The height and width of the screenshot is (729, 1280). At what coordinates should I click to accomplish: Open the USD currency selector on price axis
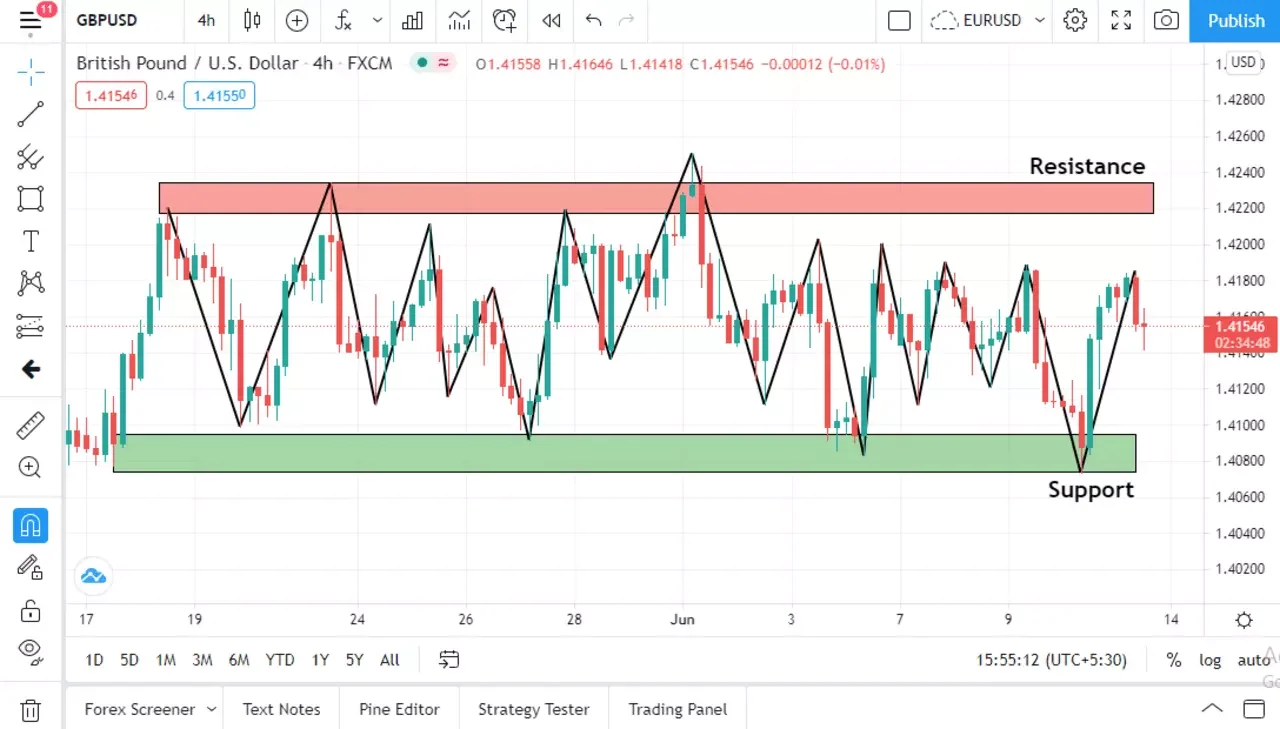[x=1243, y=62]
